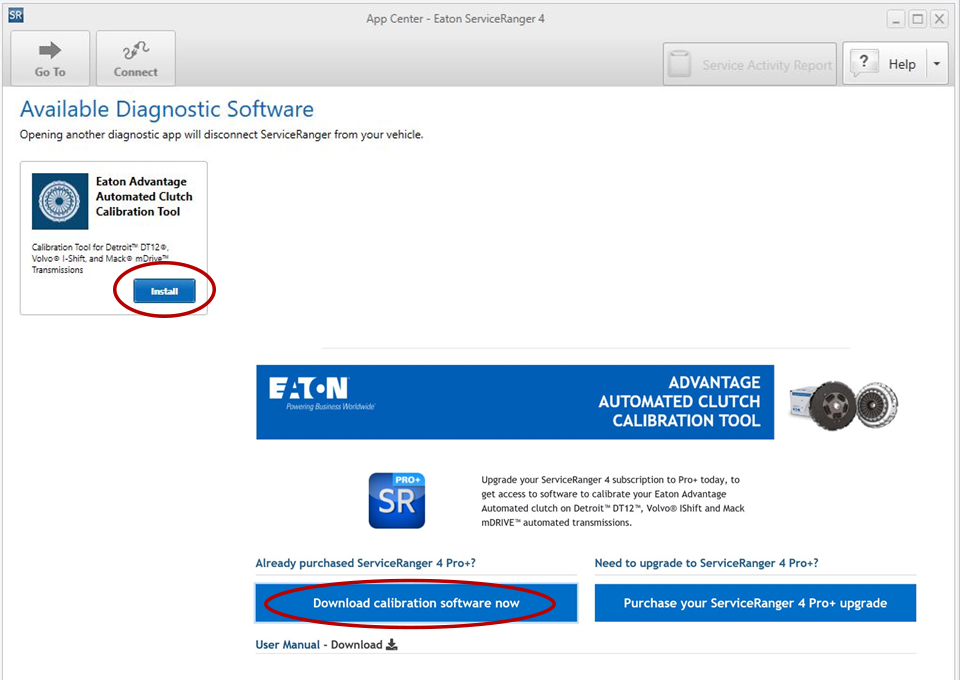Viewport: 960px width, 680px height.
Task: Open Service Activity Report
Action: 749,64
